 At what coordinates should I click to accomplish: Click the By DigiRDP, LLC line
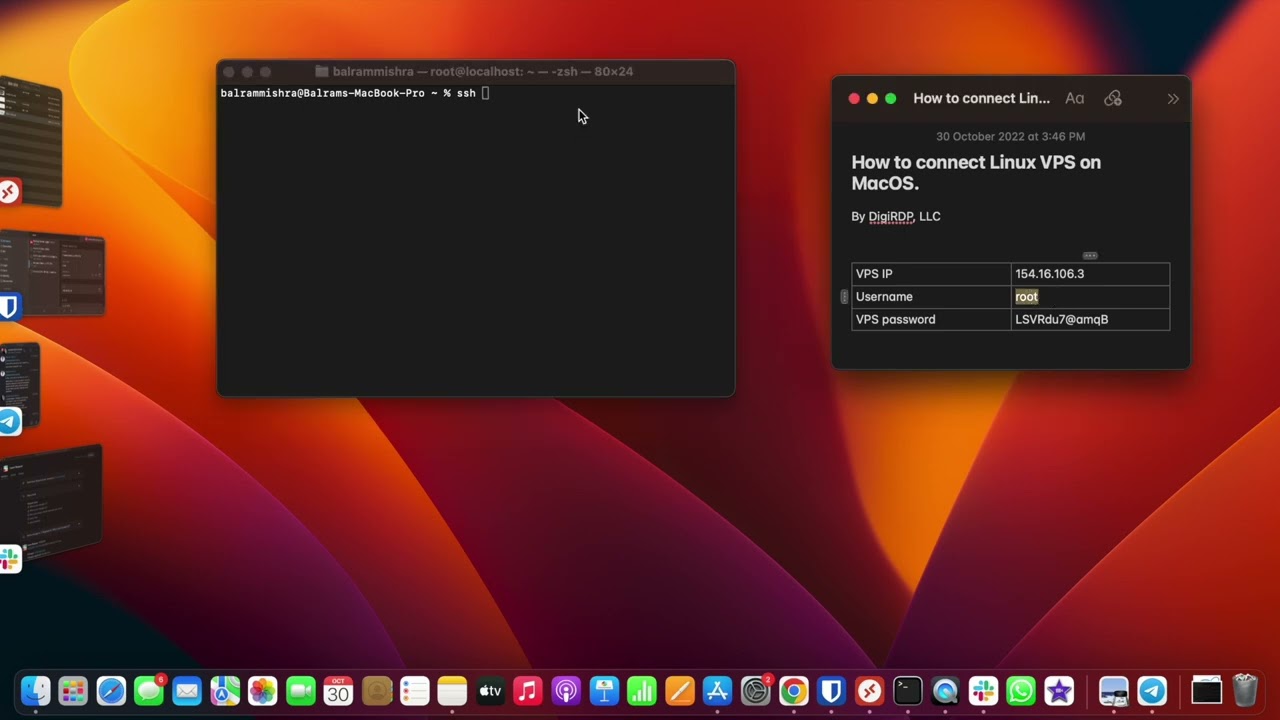point(896,216)
